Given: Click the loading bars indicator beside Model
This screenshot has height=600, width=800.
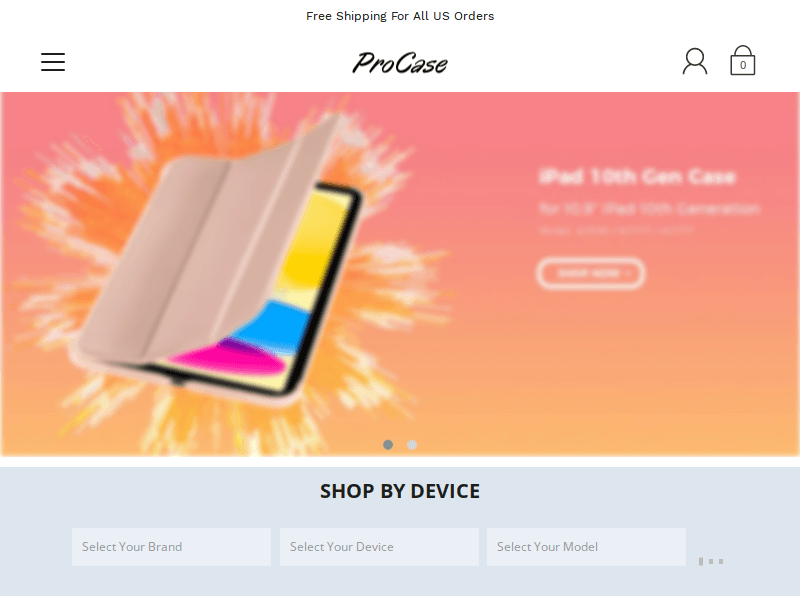Looking at the screenshot, I should pyautogui.click(x=711, y=561).
